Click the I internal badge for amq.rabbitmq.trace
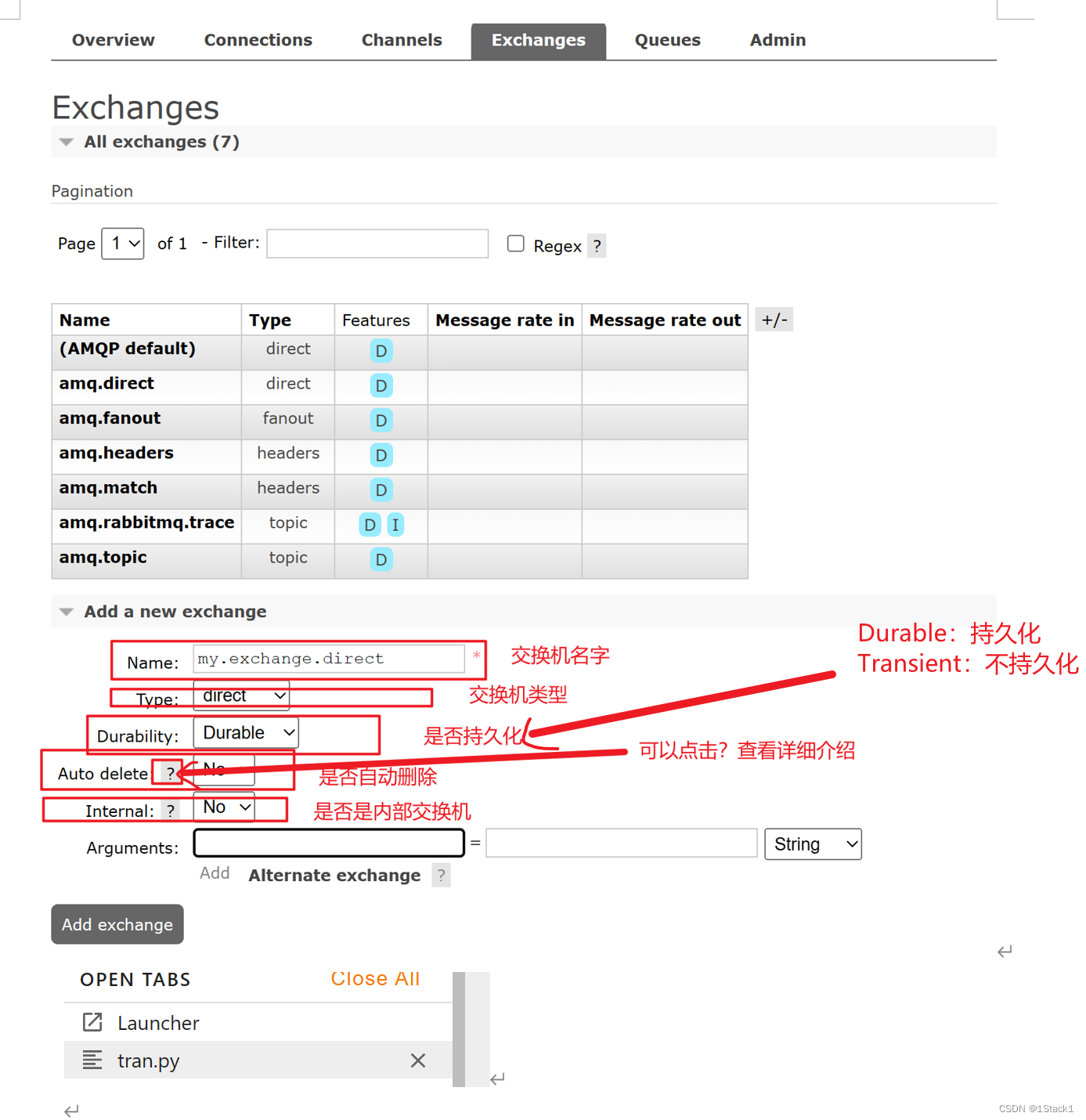This screenshot has height=1120, width=1086. [395, 525]
